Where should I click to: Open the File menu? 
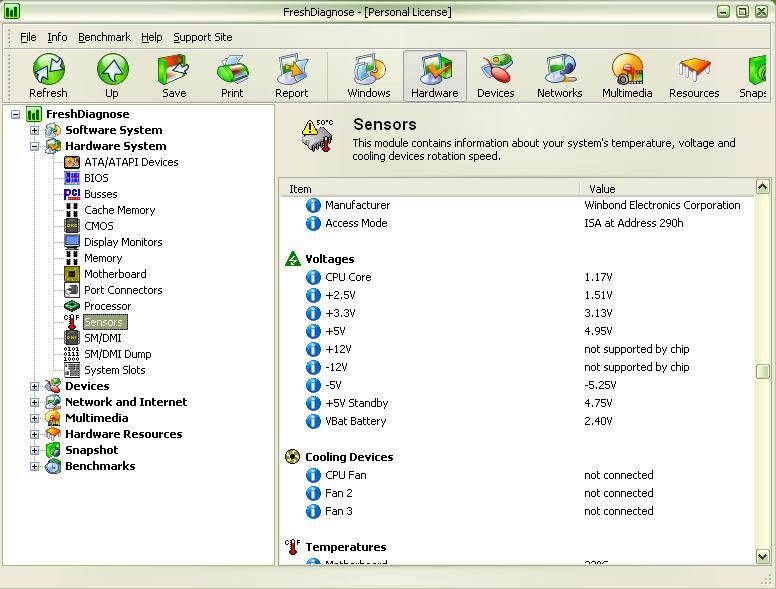click(28, 37)
